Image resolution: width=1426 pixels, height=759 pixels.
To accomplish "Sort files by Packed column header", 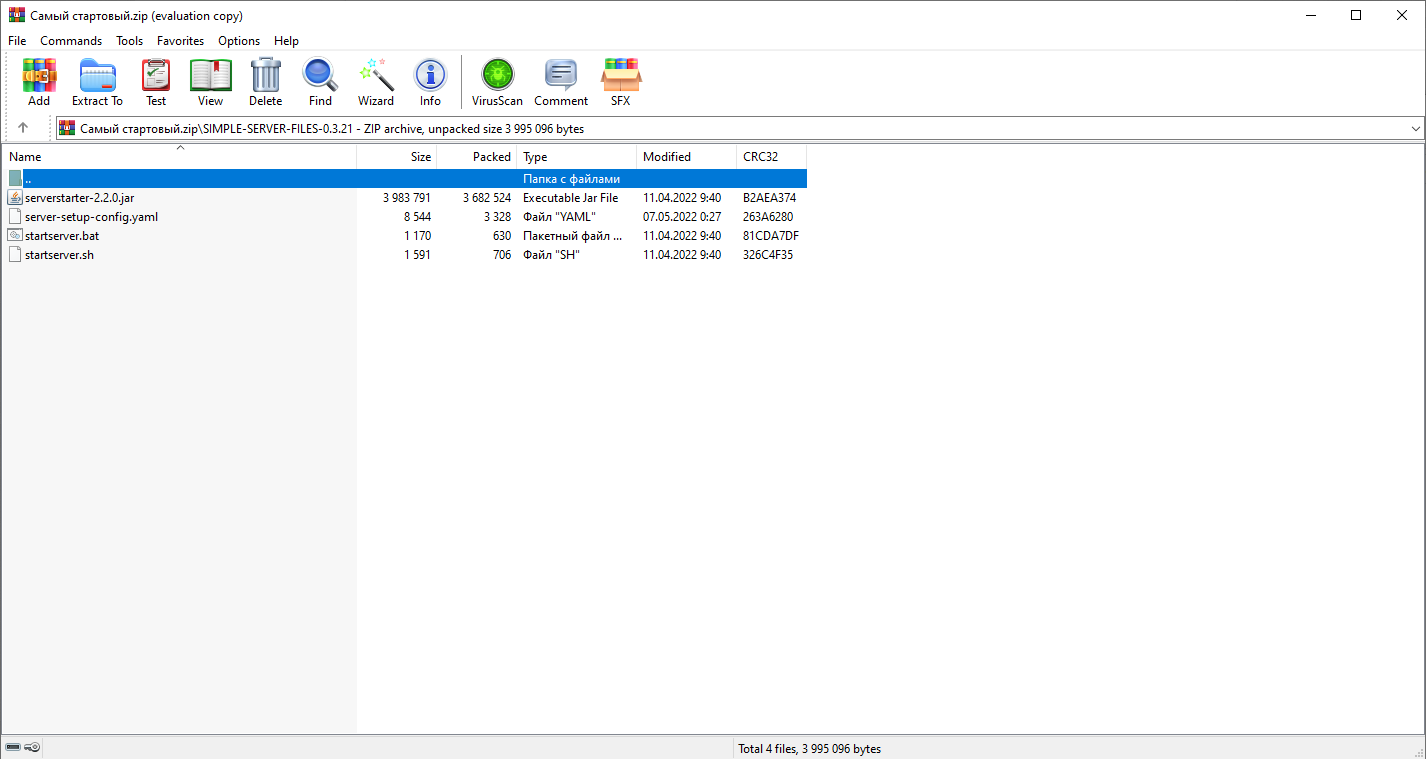I will [477, 157].
